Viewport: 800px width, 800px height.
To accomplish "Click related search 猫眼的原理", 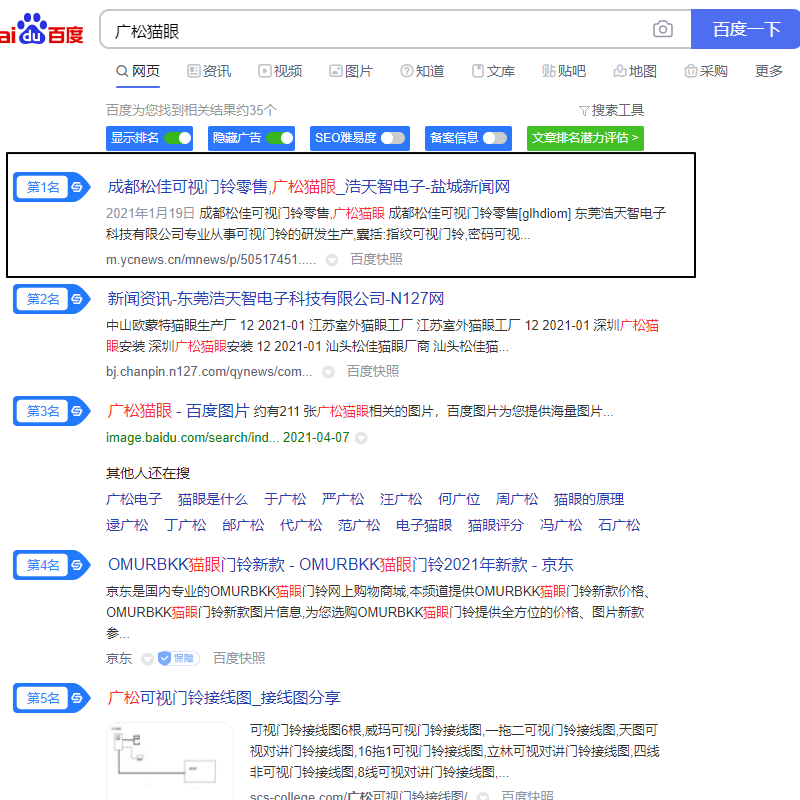I will pyautogui.click(x=589, y=499).
